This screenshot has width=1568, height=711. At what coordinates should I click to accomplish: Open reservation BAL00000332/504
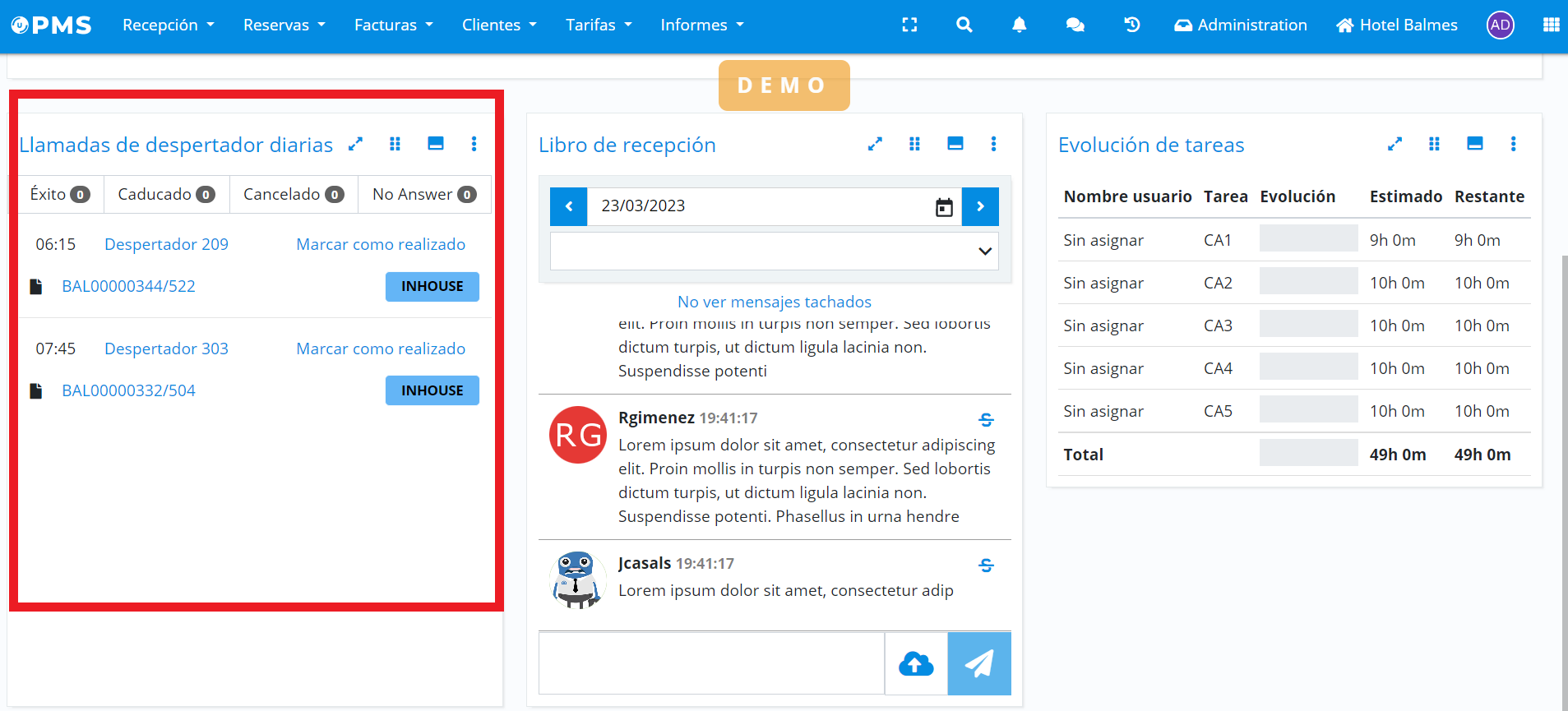(129, 390)
